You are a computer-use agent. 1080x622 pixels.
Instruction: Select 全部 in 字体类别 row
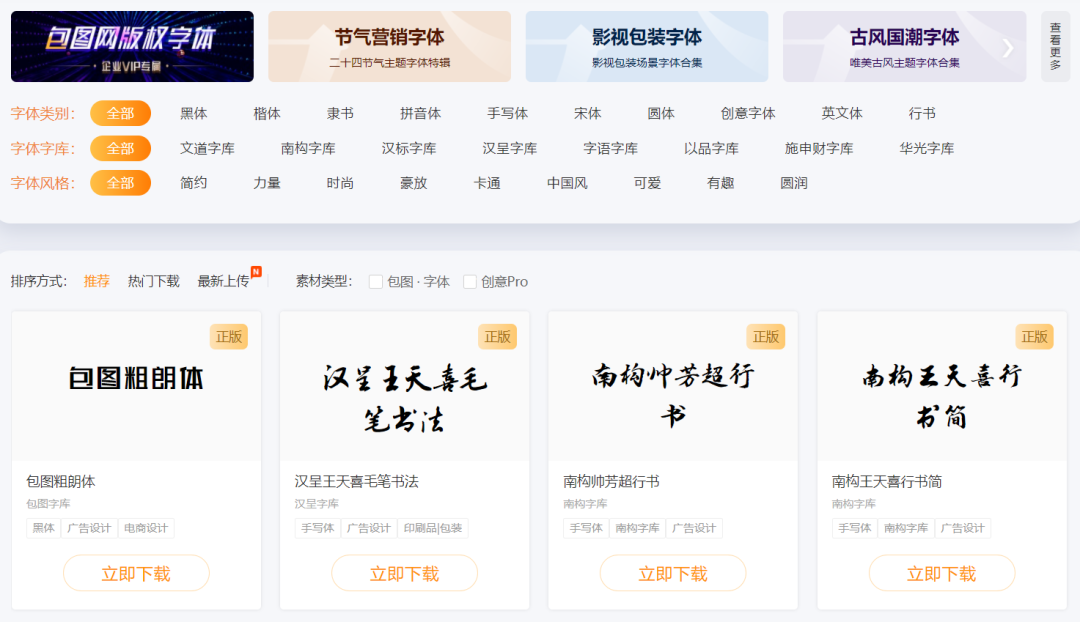tap(121, 114)
